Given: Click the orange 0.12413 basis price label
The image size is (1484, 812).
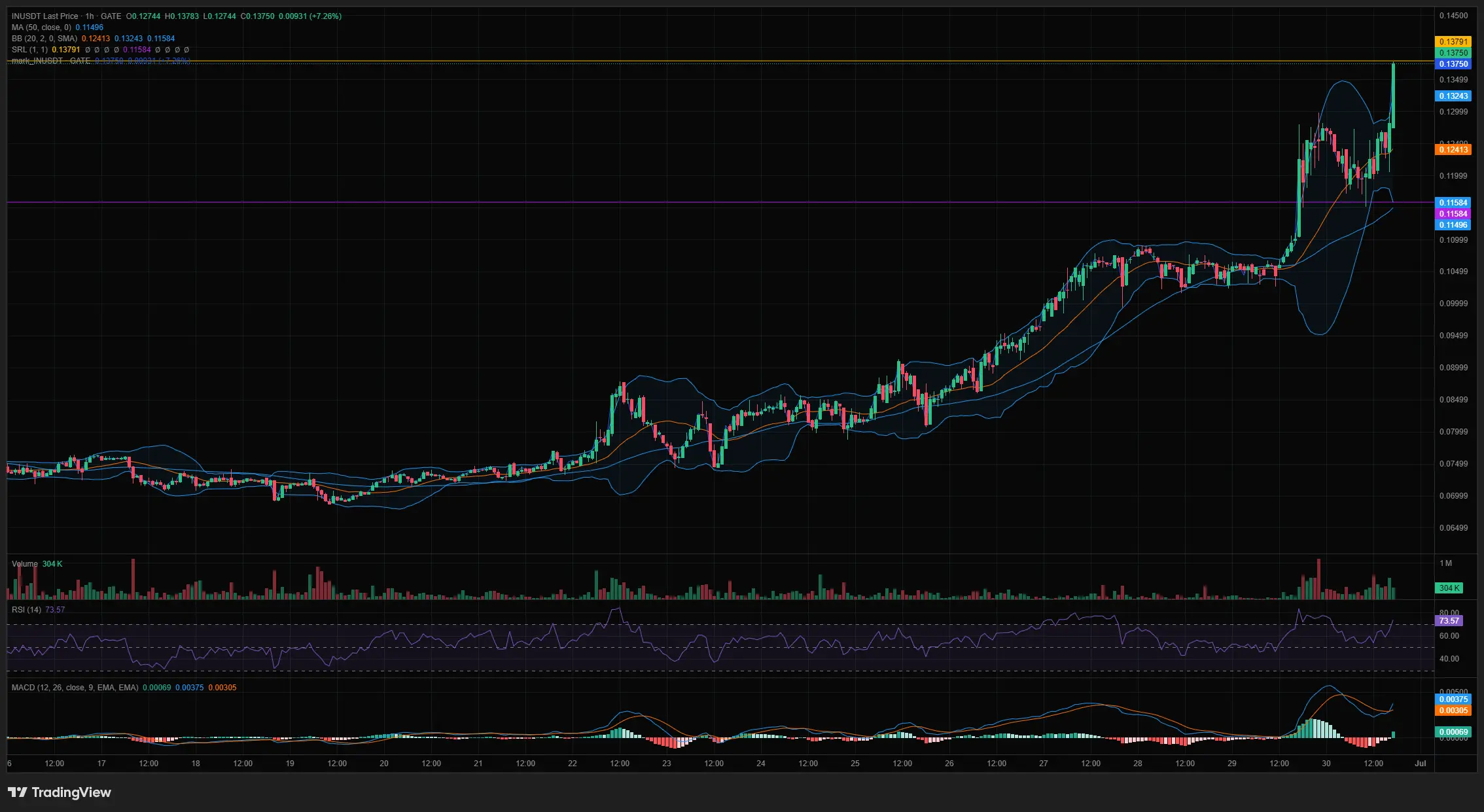Looking at the screenshot, I should (1453, 150).
